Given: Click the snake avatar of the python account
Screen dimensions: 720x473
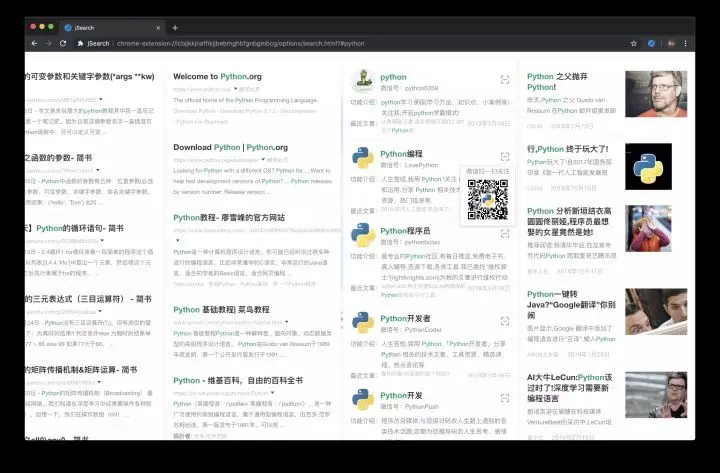Looking at the screenshot, I should pos(363,81).
